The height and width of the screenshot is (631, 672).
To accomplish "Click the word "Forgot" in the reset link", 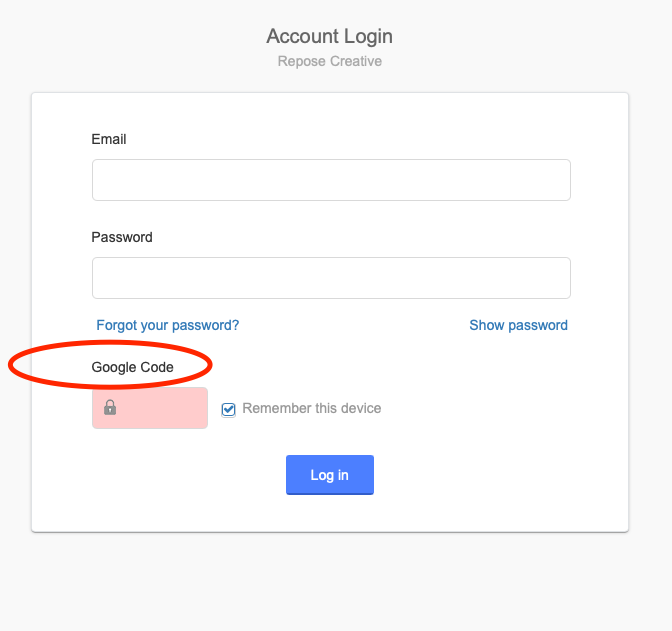I will coord(116,325).
